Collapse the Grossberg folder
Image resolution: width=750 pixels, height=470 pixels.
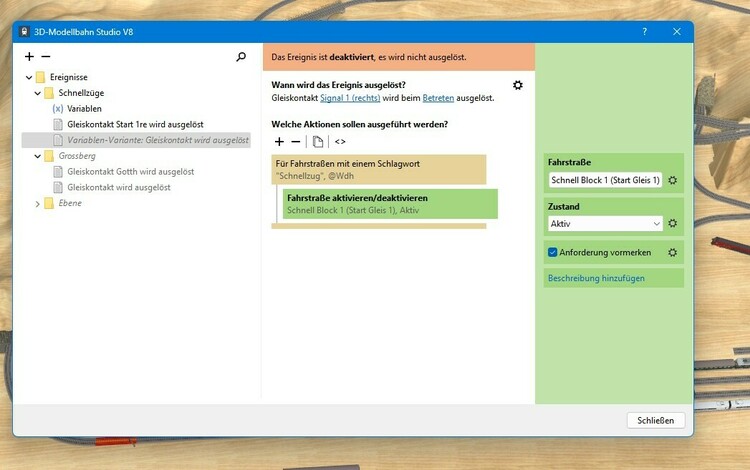click(37, 156)
